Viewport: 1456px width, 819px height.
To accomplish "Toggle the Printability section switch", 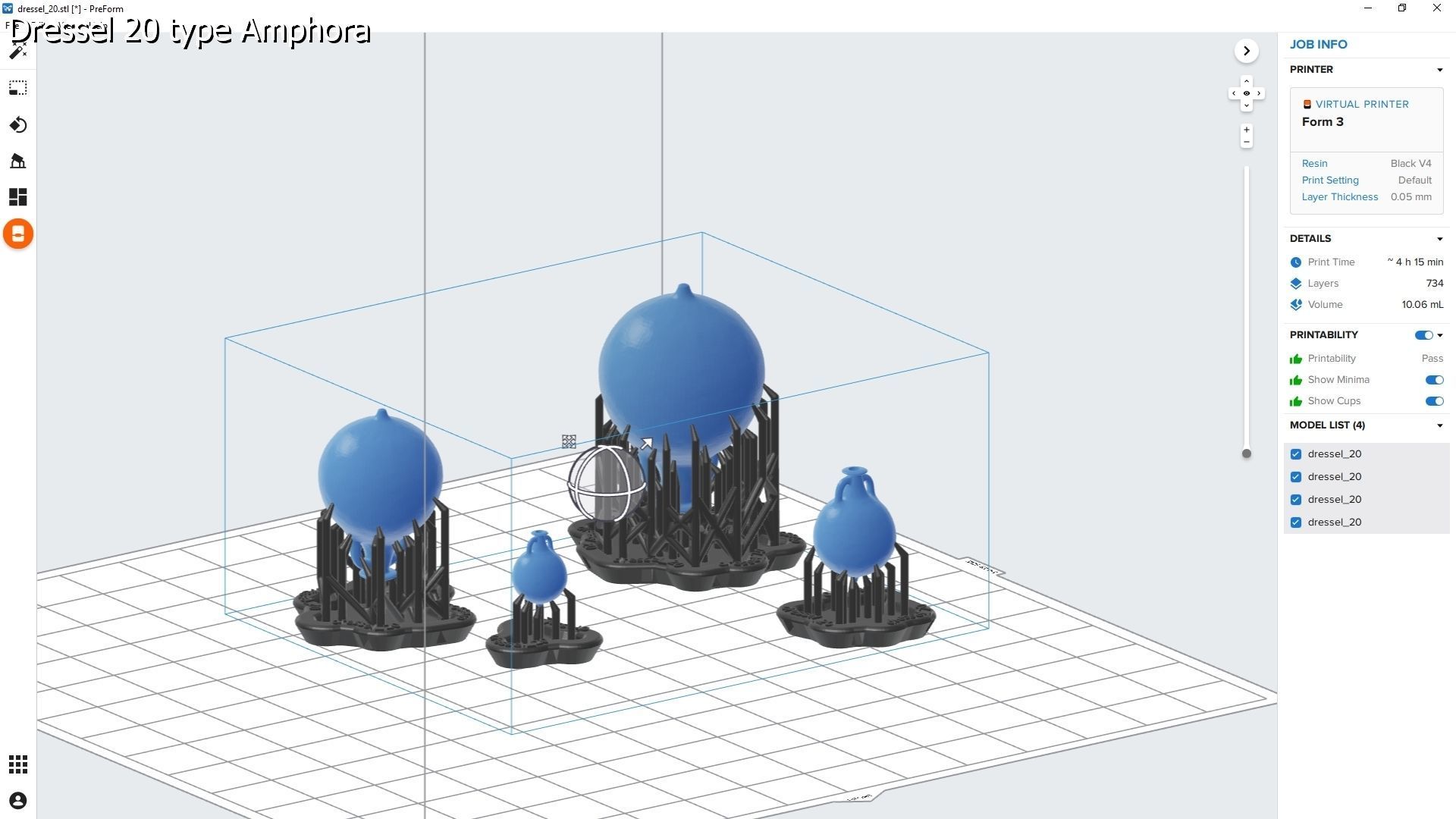I will (x=1423, y=335).
